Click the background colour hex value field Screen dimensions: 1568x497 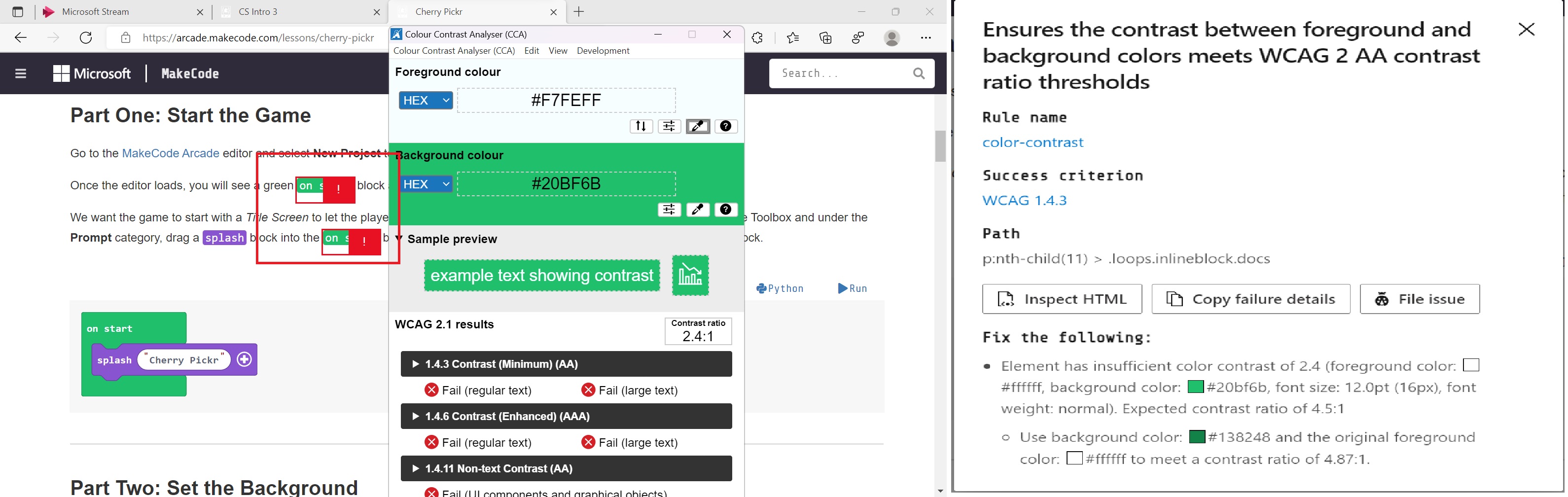(x=566, y=184)
